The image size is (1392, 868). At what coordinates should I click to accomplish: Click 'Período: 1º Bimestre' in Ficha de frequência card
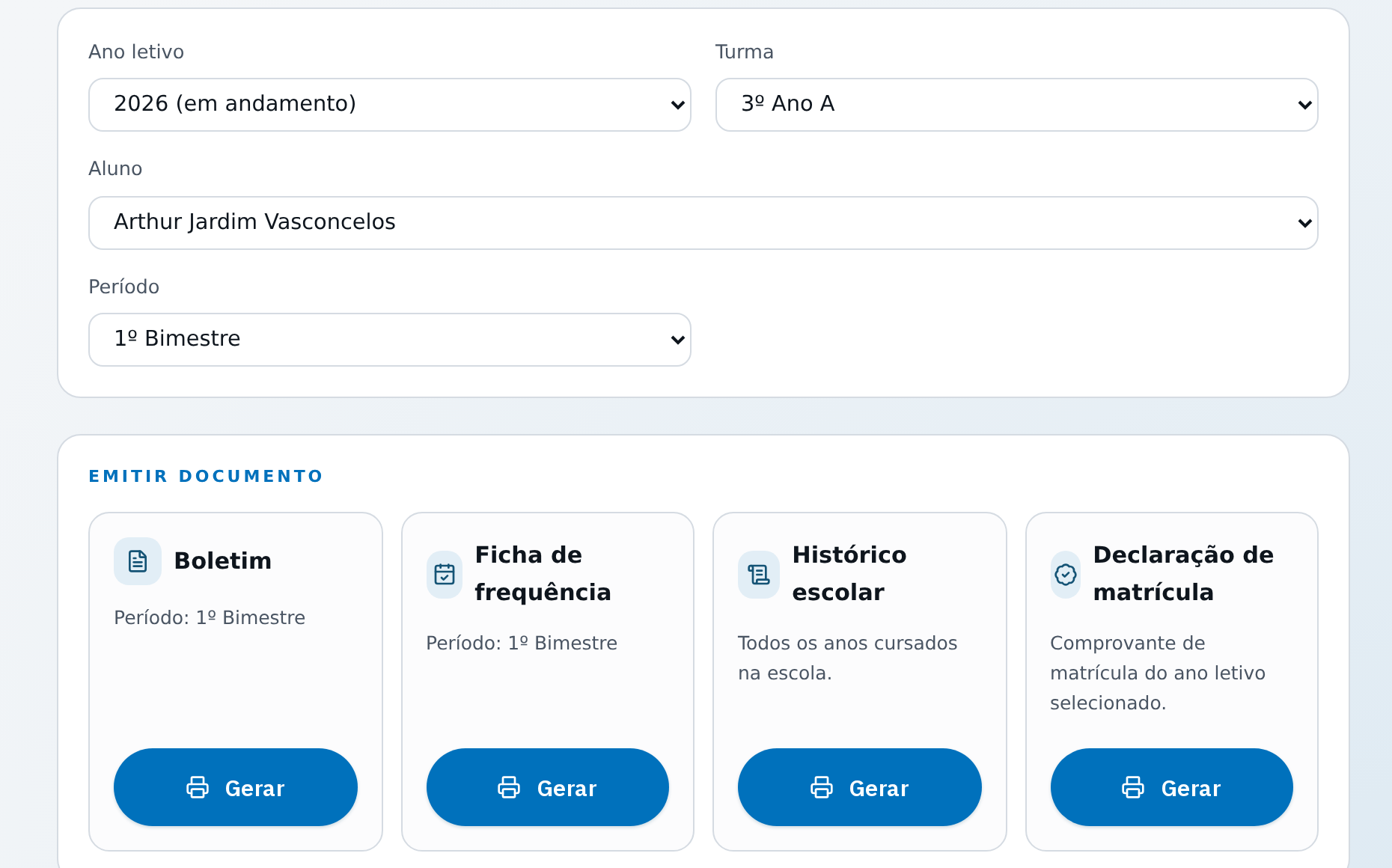pos(522,644)
